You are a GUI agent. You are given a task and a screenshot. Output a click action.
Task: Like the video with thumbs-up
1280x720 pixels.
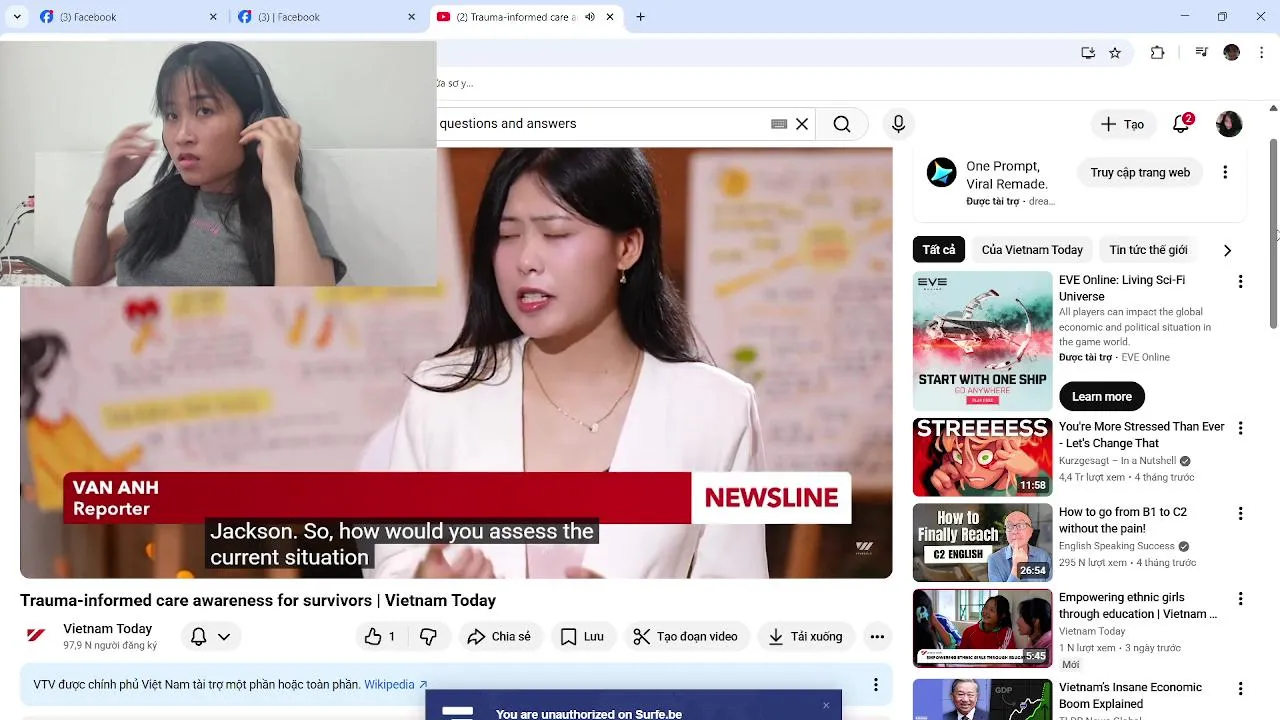381,636
